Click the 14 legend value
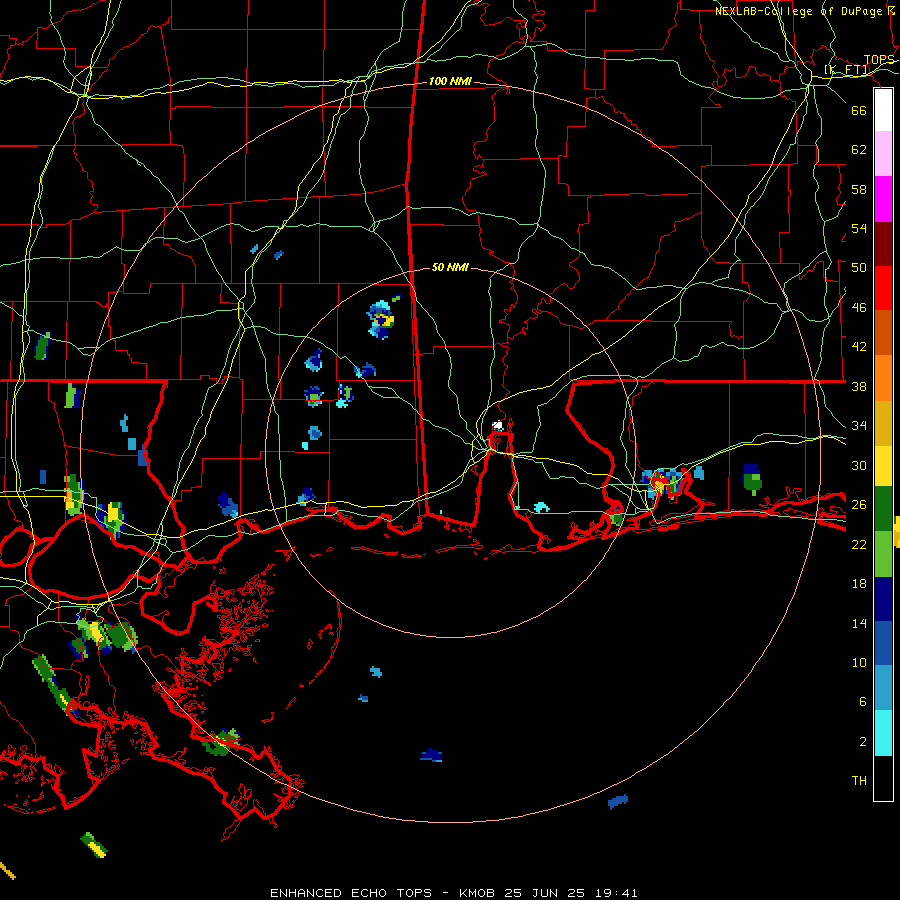900x900 pixels. point(859,623)
